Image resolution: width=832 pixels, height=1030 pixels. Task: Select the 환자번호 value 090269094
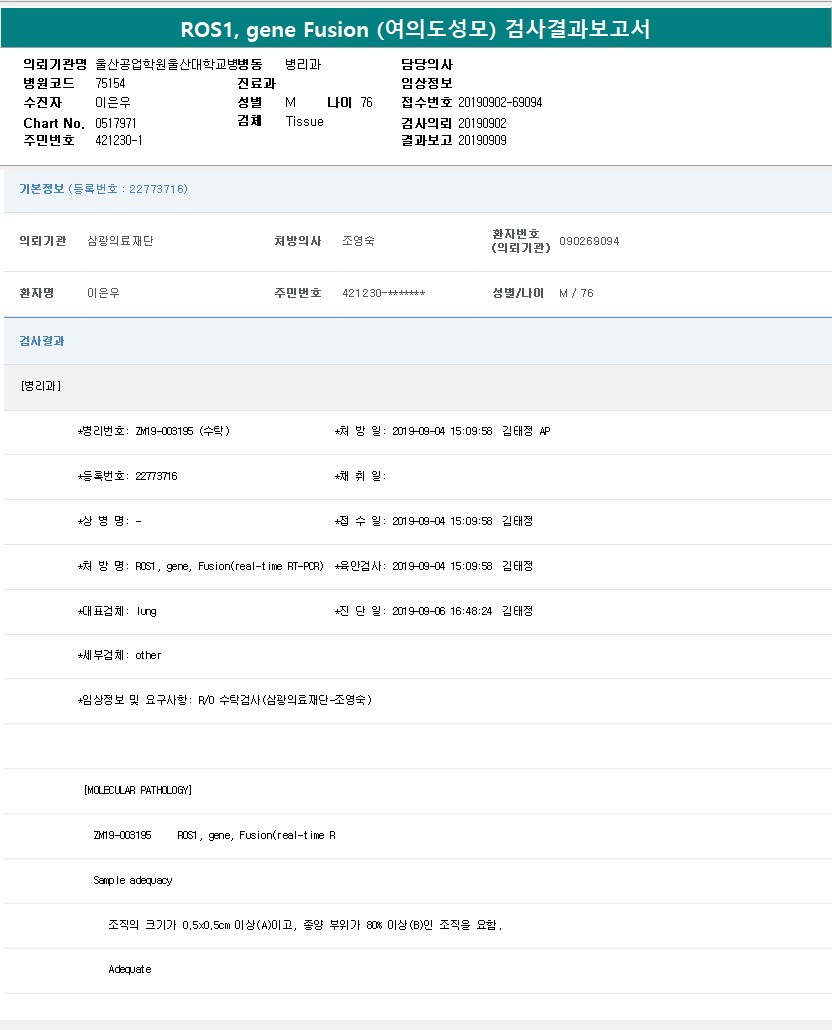click(589, 241)
